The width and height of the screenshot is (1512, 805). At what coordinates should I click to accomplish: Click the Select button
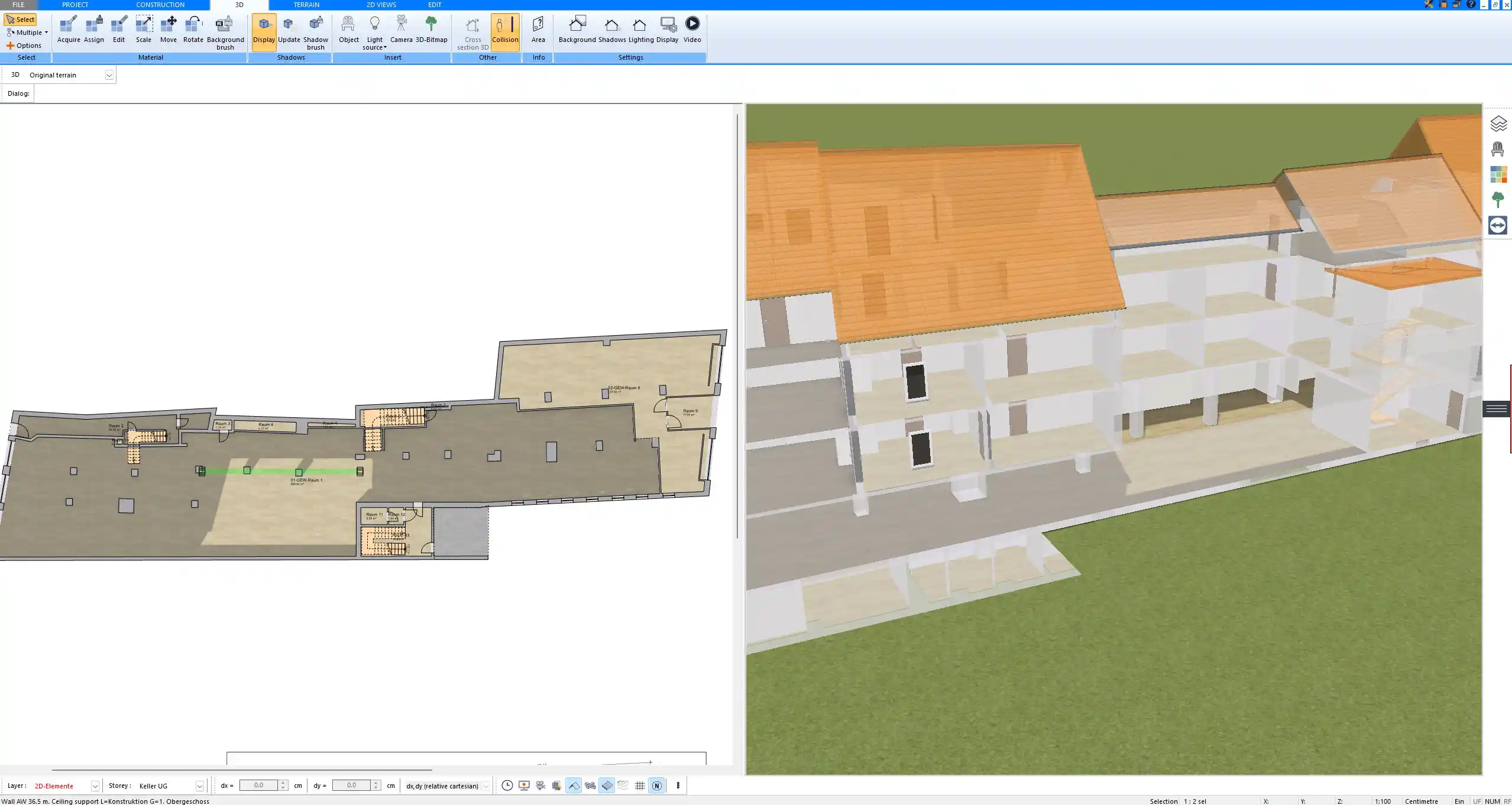21,20
